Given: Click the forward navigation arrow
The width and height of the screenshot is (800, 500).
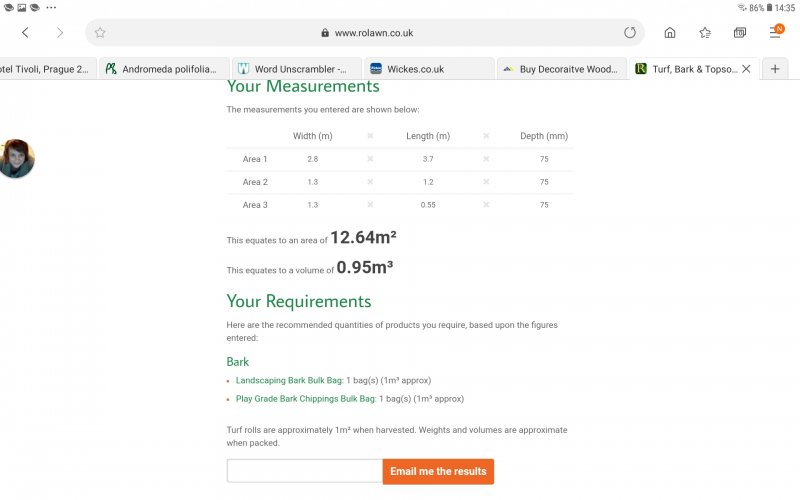Looking at the screenshot, I should click(x=59, y=33).
